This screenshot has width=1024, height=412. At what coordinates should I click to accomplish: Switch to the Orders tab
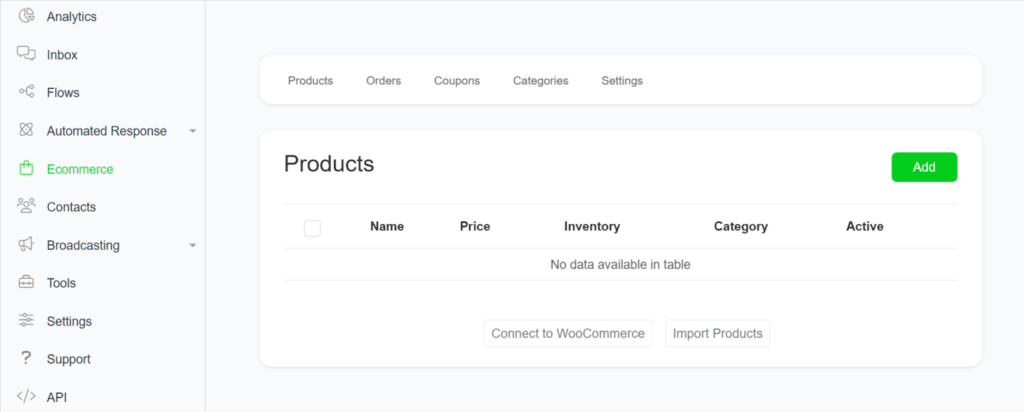[383, 81]
